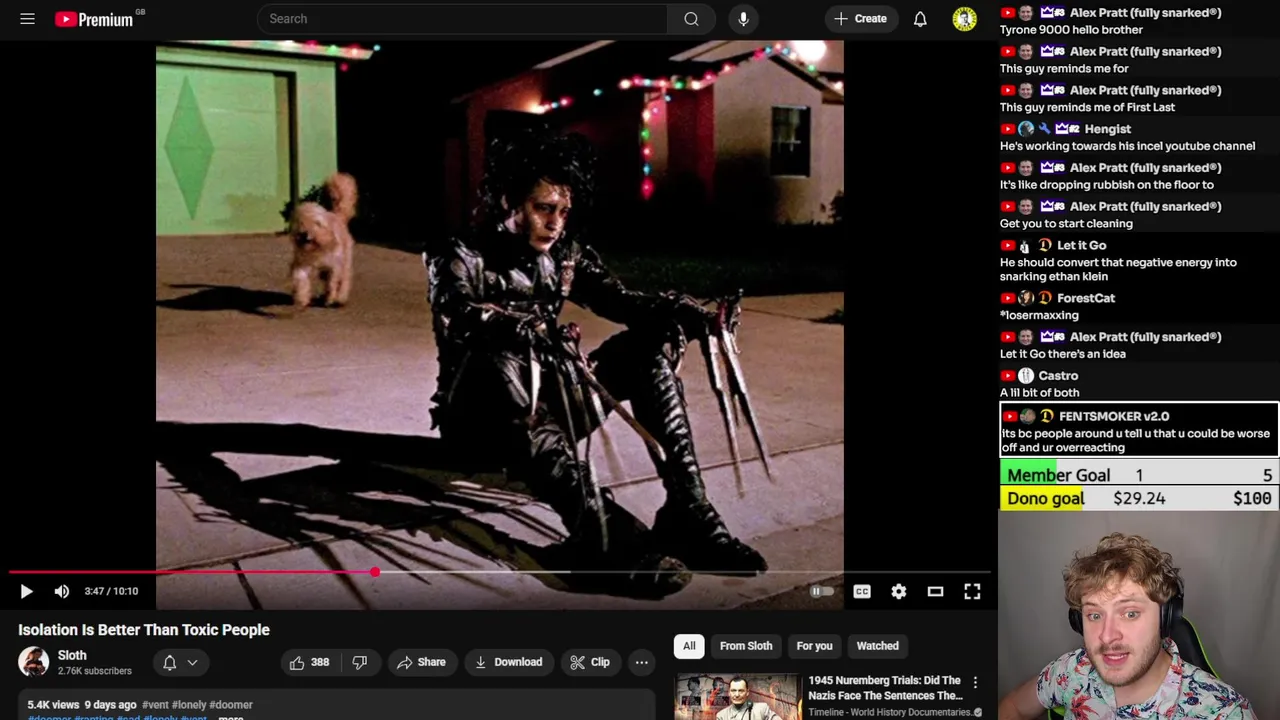Screen dimensions: 1280x720
Task: Click the #vent hashtag
Action: click(x=154, y=705)
